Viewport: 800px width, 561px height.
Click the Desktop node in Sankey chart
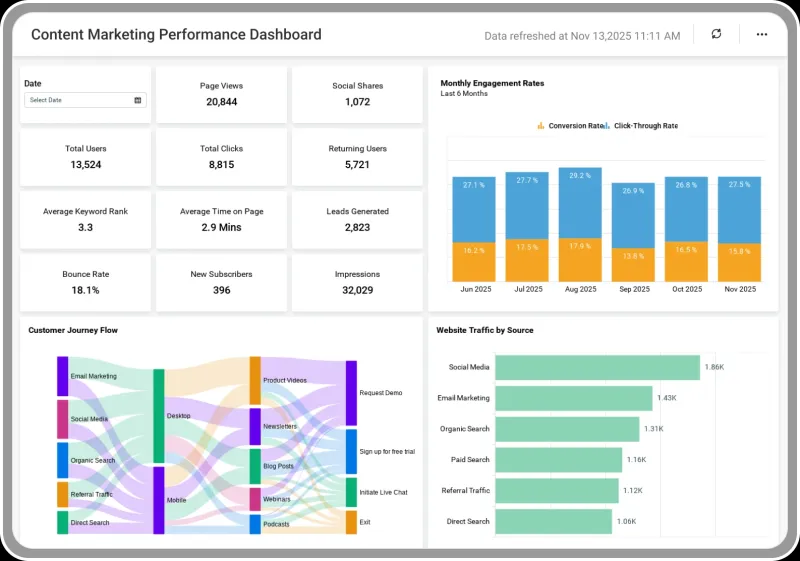pos(159,416)
